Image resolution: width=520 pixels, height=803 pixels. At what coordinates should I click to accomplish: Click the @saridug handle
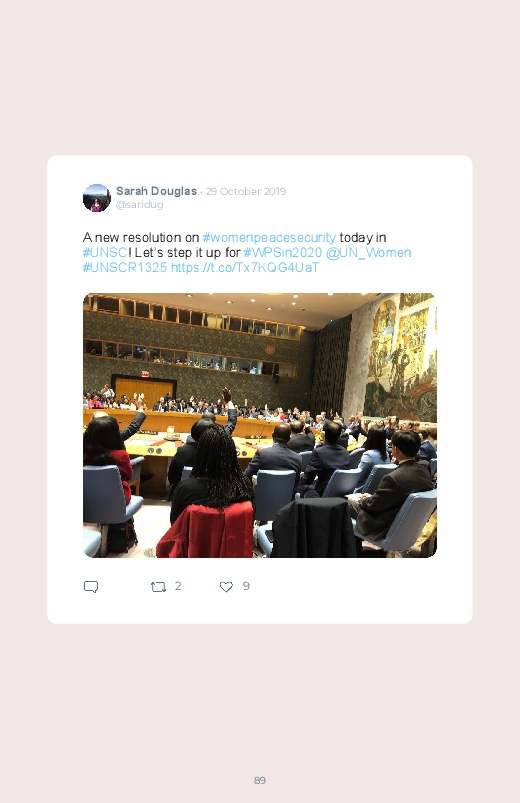[139, 204]
